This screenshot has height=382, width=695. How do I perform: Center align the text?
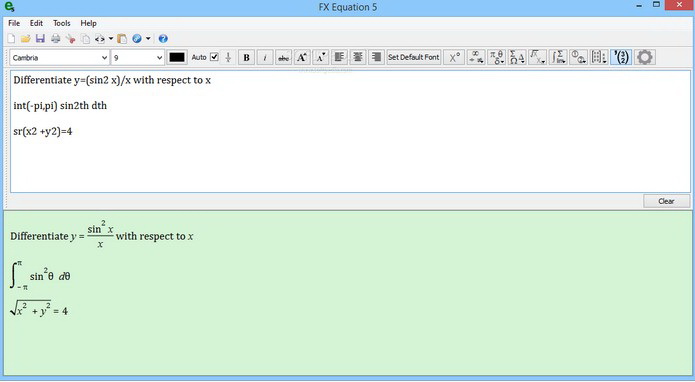click(x=358, y=58)
